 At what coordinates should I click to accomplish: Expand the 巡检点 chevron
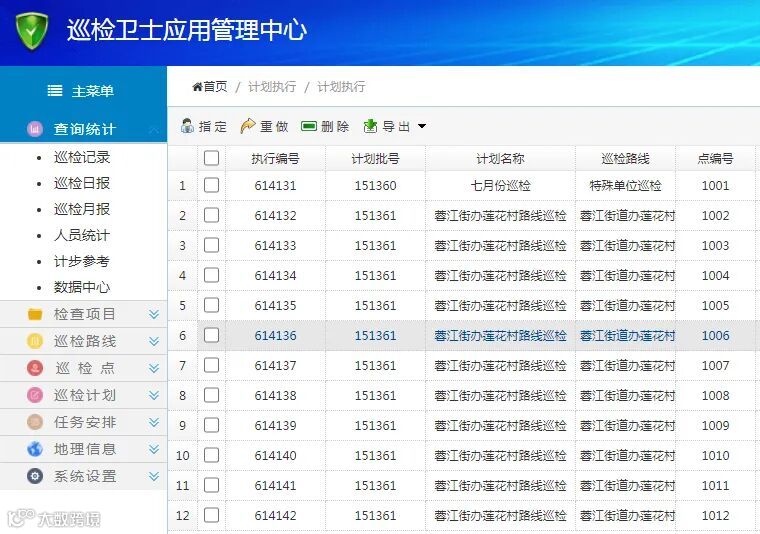[154, 368]
